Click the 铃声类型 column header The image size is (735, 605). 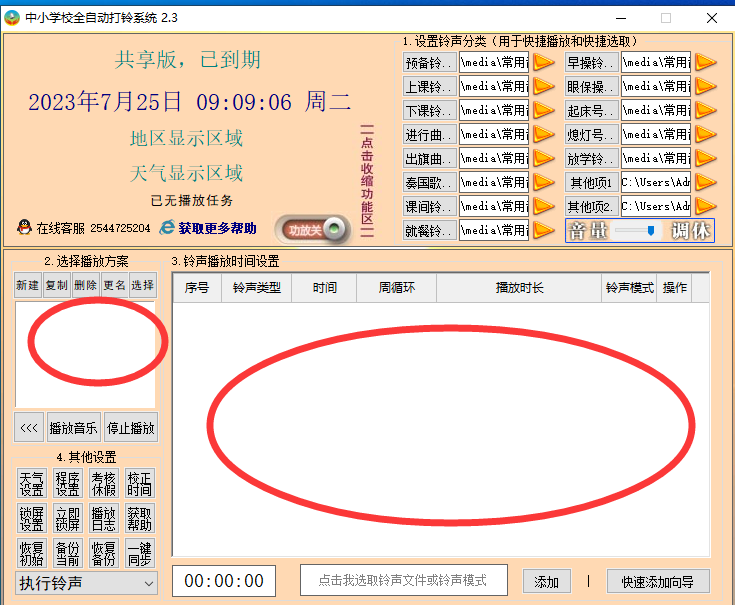point(256,288)
